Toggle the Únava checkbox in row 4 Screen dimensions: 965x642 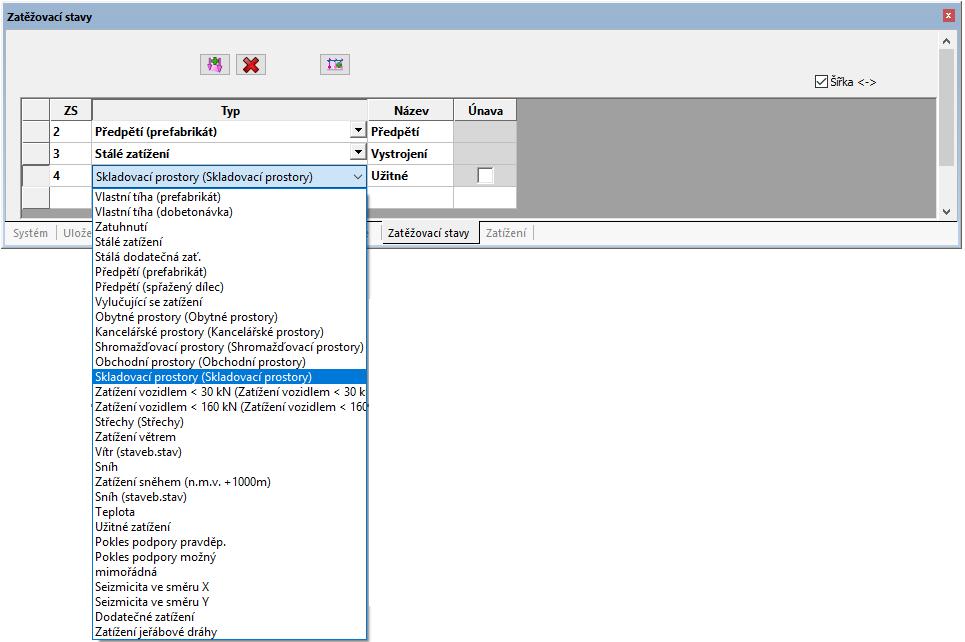coord(485,176)
